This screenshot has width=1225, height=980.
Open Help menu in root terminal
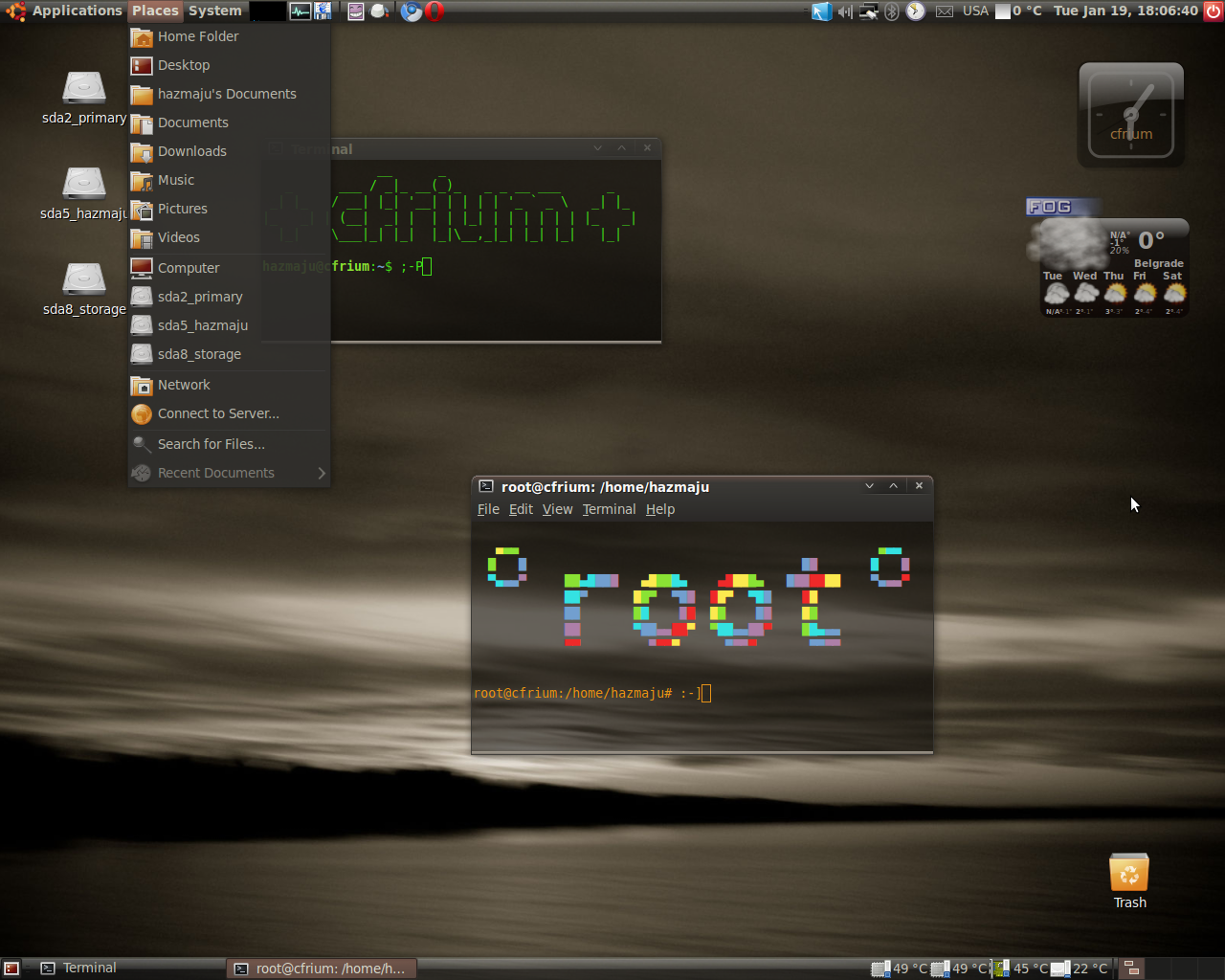coord(660,509)
